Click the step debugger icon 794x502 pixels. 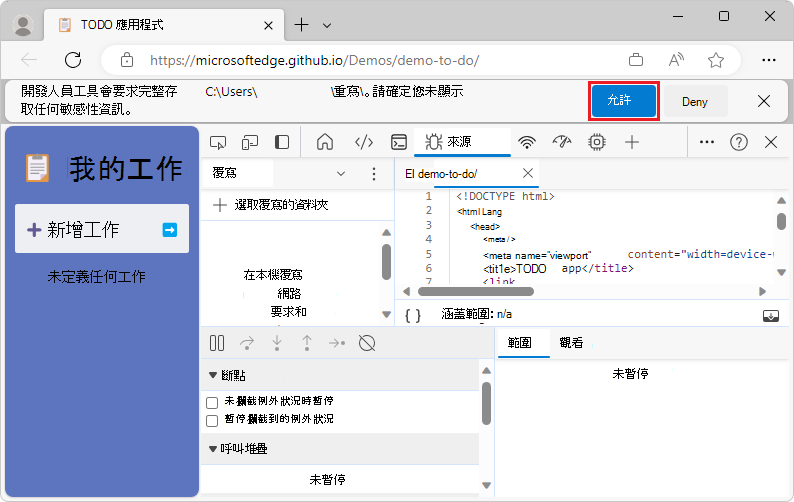tap(337, 343)
